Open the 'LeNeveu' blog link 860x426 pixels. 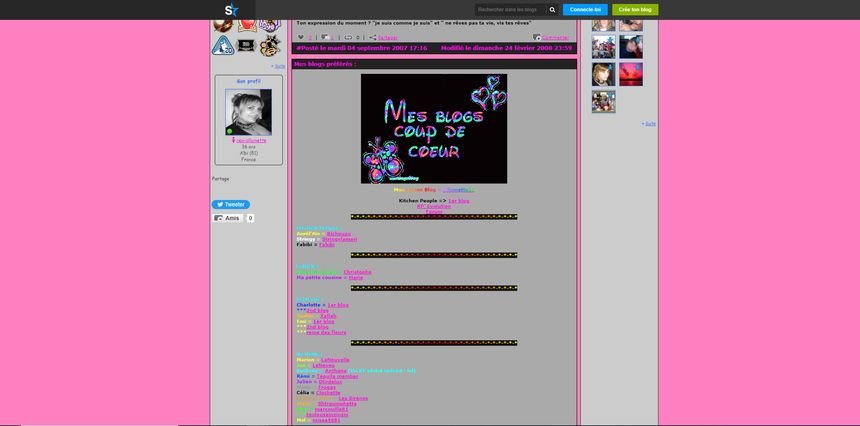(x=323, y=365)
